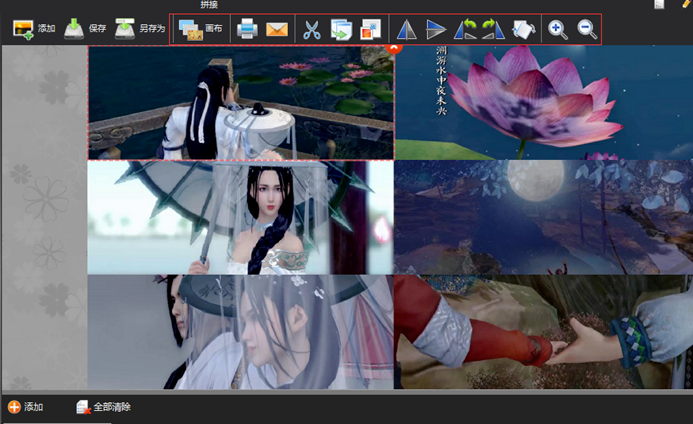Save the collage with 保存
Image resolution: width=693 pixels, height=424 pixels.
[x=85, y=29]
